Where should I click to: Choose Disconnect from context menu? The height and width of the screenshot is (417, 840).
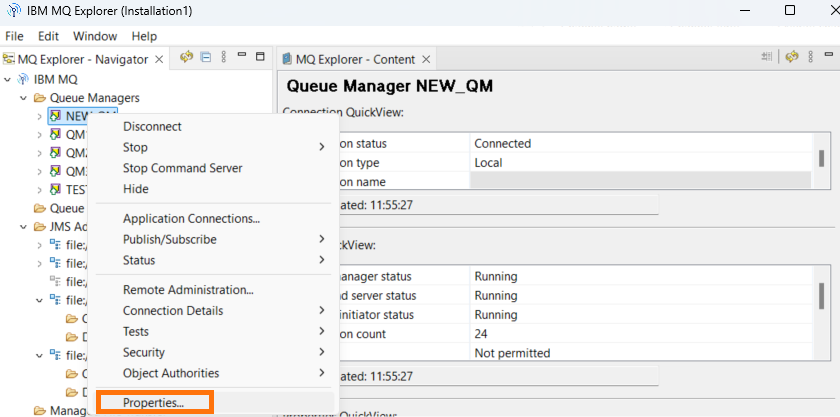(215, 126)
